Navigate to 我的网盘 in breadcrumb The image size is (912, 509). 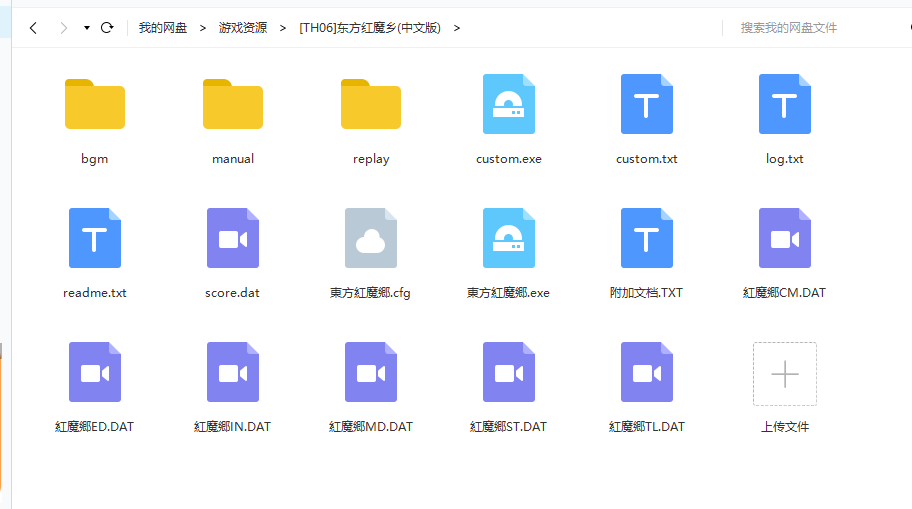tap(163, 28)
